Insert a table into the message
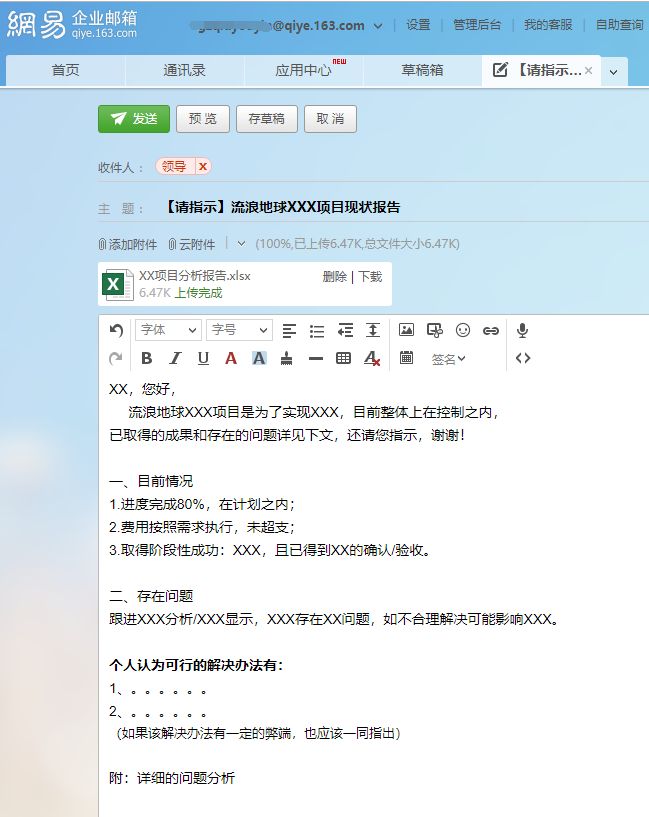This screenshot has width=649, height=817. tap(343, 358)
